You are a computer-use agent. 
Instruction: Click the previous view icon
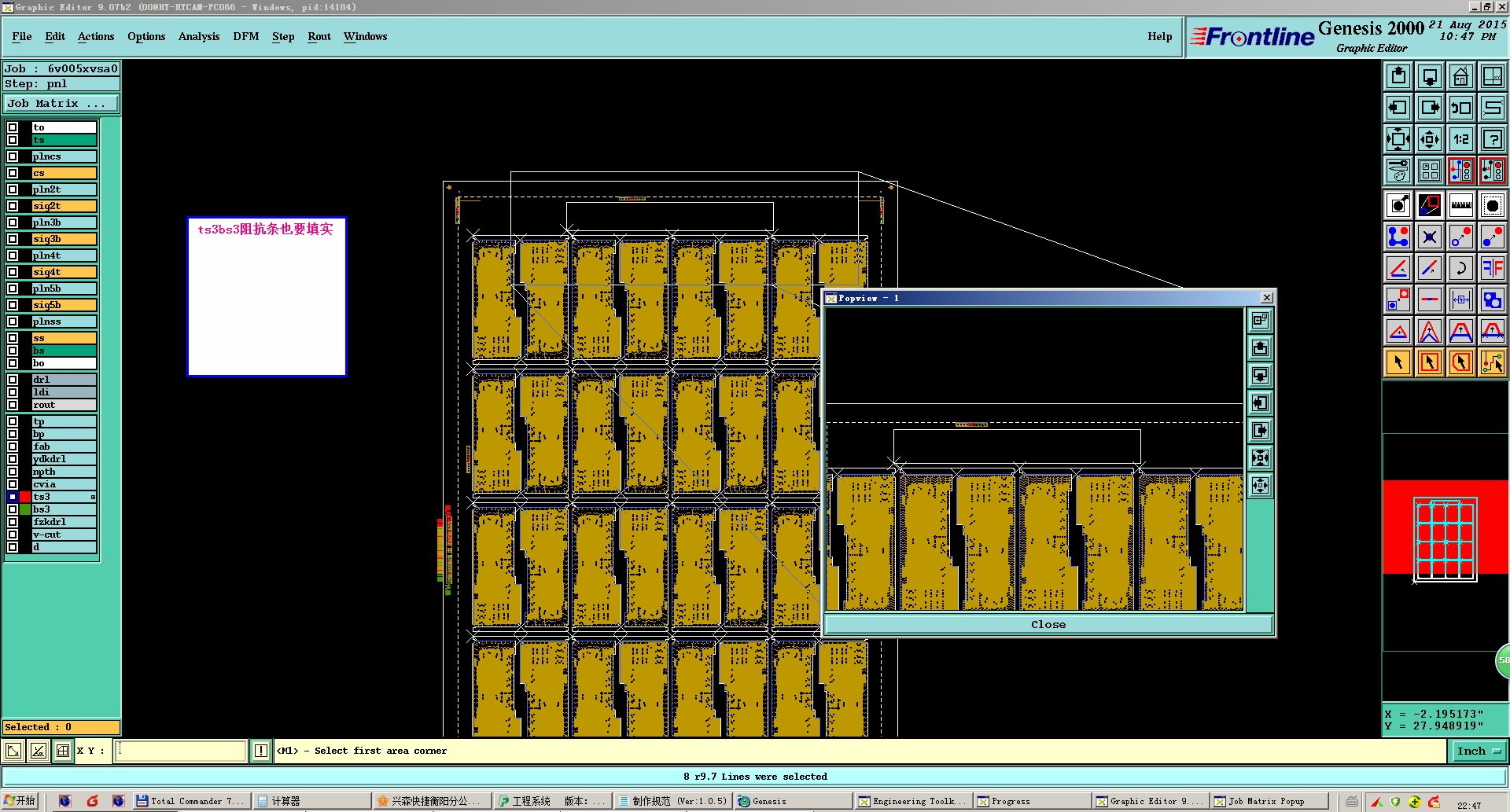click(x=1461, y=108)
